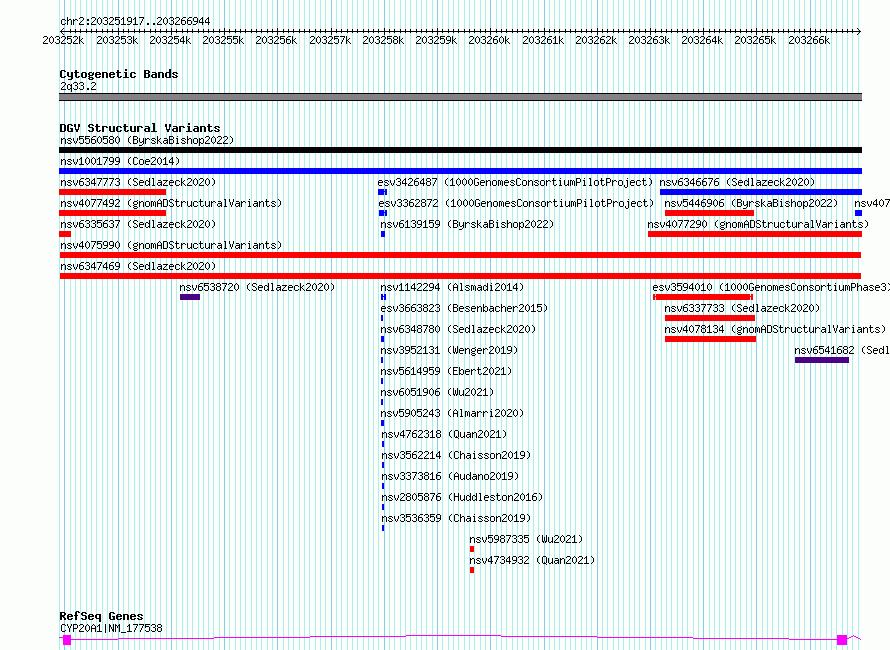Click the red bar under nsv4077290
Screen dimensions: 890x650
point(755,234)
